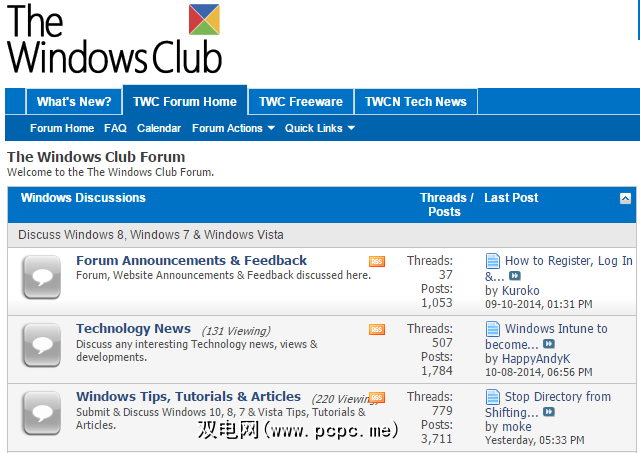This screenshot has width=640, height=453.
Task: Click threads count '507'
Action: pyautogui.click(x=442, y=343)
